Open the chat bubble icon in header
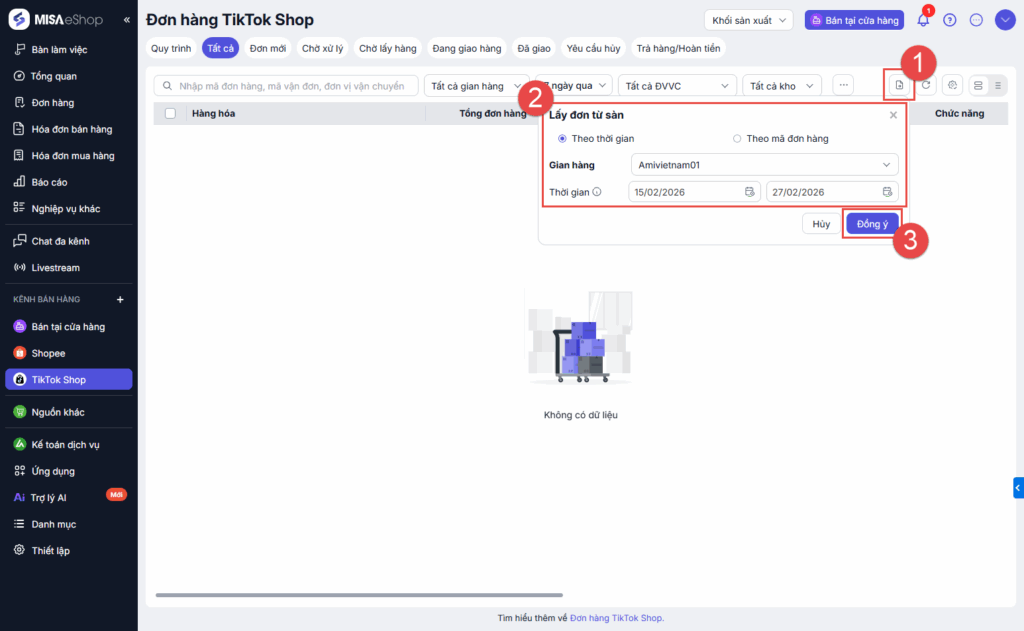The width and height of the screenshot is (1024, 631). (x=976, y=20)
